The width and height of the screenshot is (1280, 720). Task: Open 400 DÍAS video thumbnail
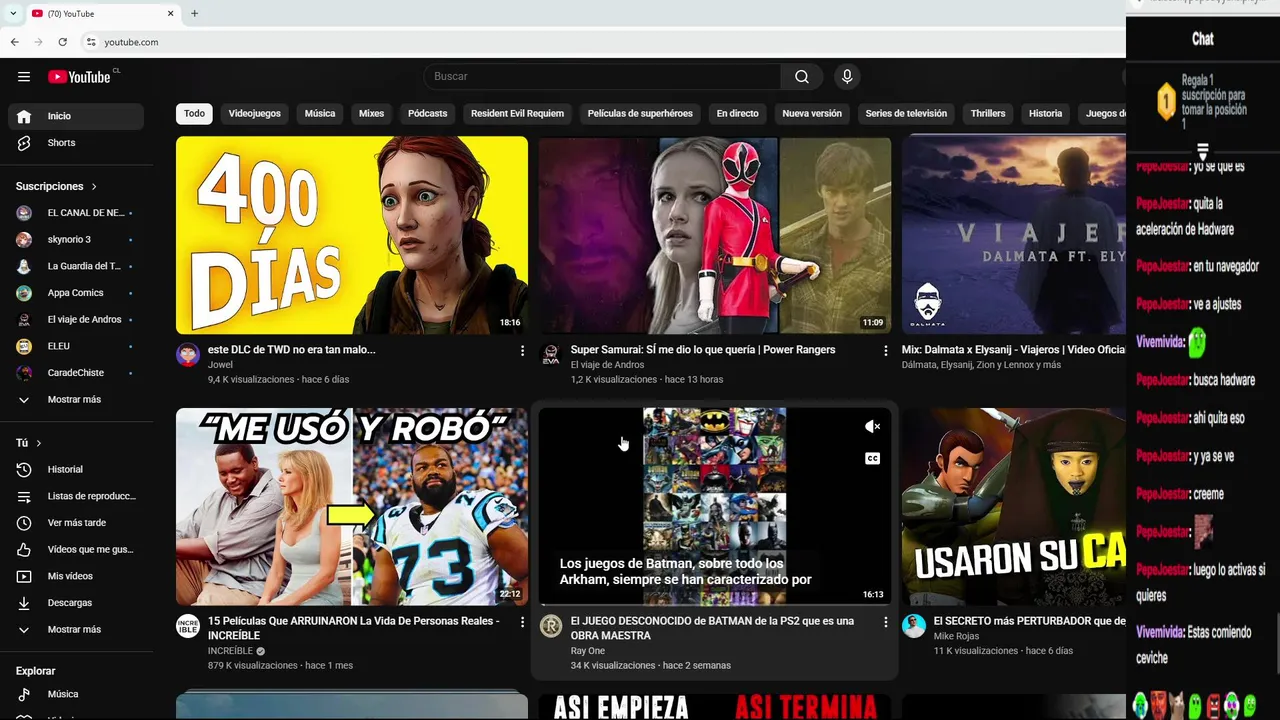(x=352, y=235)
